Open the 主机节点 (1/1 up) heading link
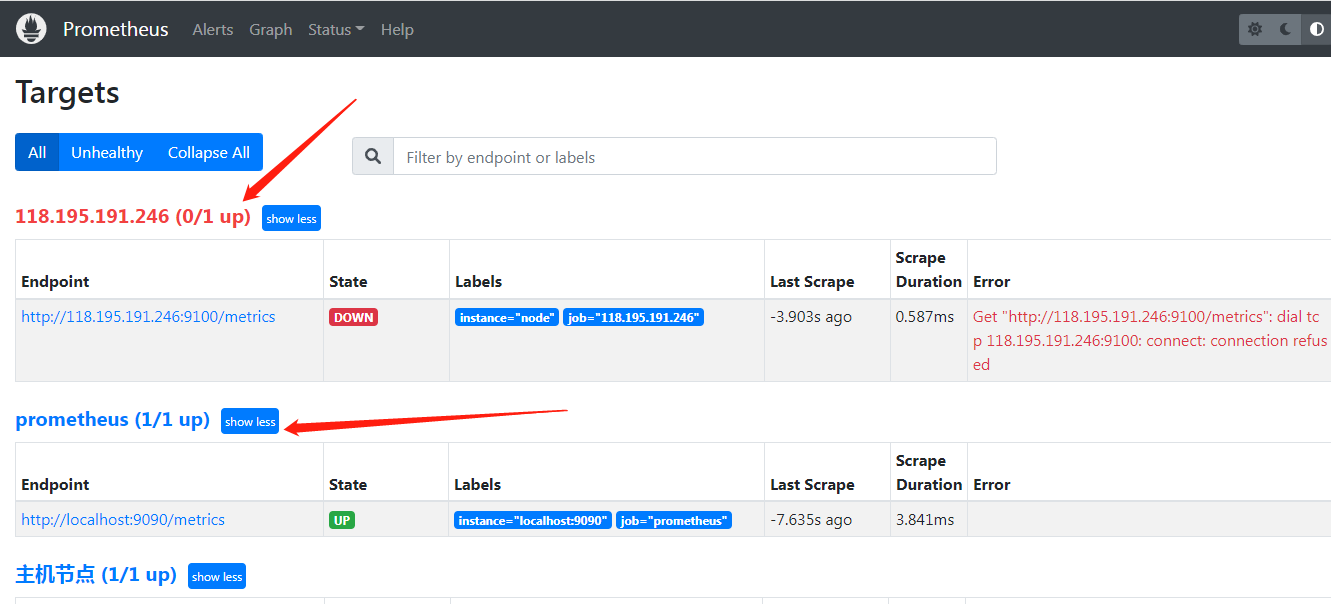This screenshot has height=604, width=1331. pyautogui.click(x=96, y=575)
